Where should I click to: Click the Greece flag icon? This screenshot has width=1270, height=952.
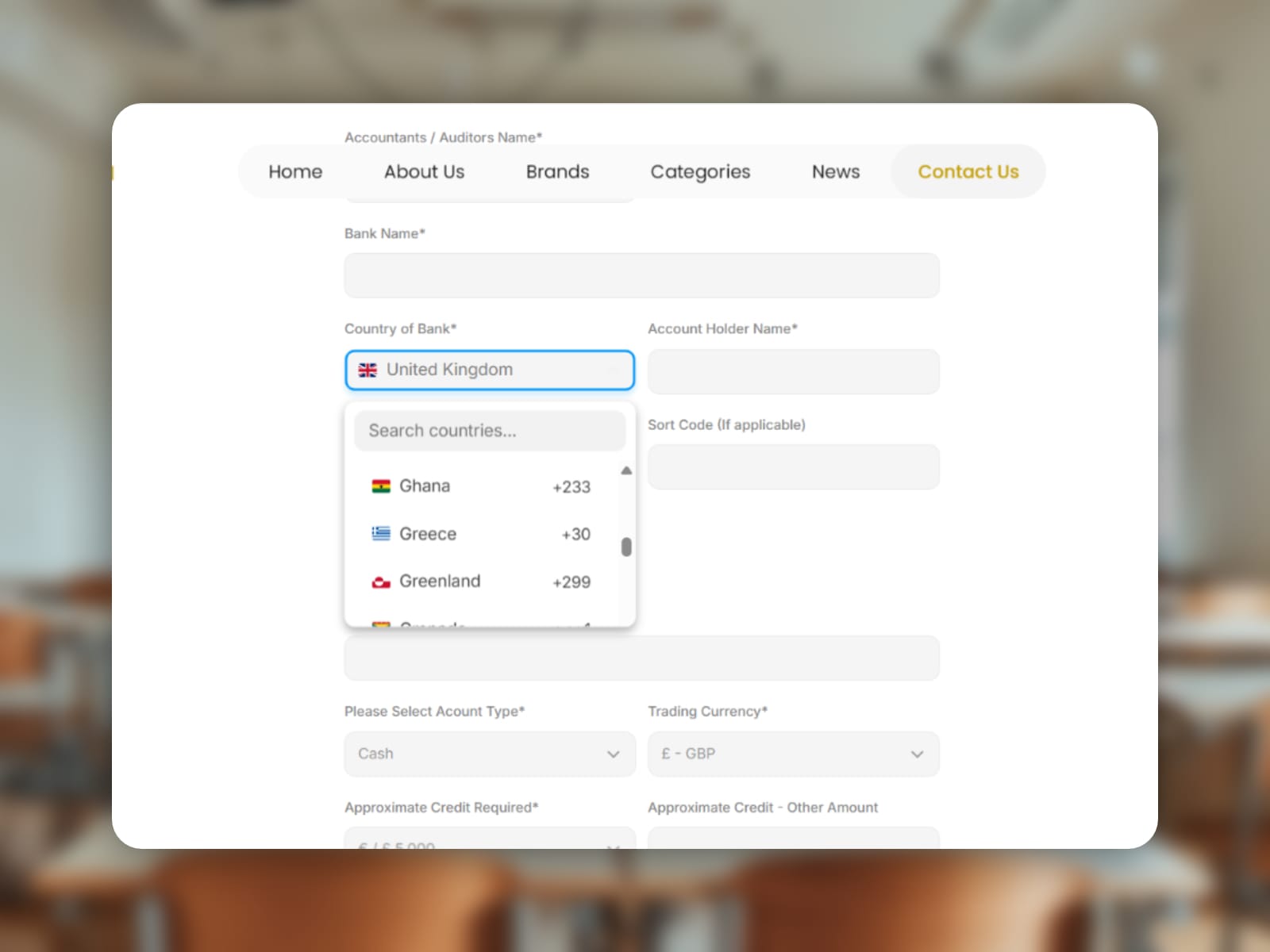(x=381, y=534)
